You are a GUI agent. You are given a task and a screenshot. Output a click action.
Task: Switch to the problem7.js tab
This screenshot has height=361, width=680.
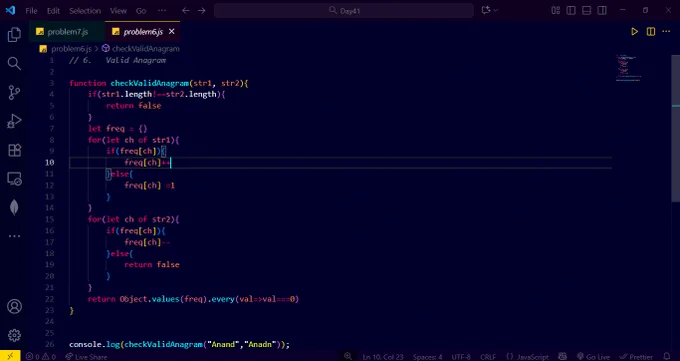pyautogui.click(x=67, y=32)
